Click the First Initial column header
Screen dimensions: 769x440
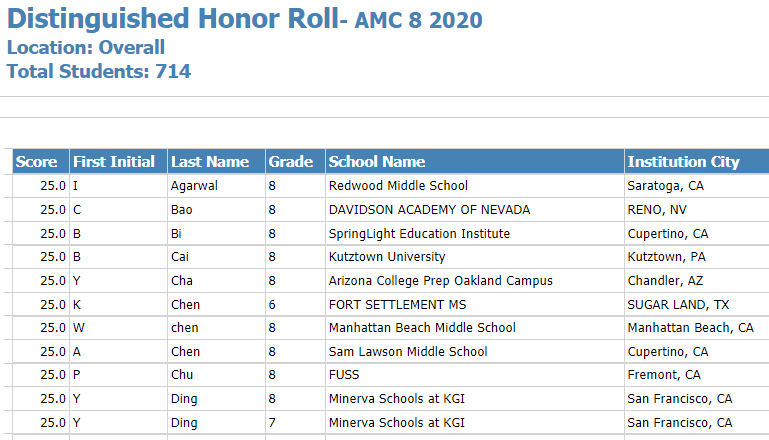[119, 161]
